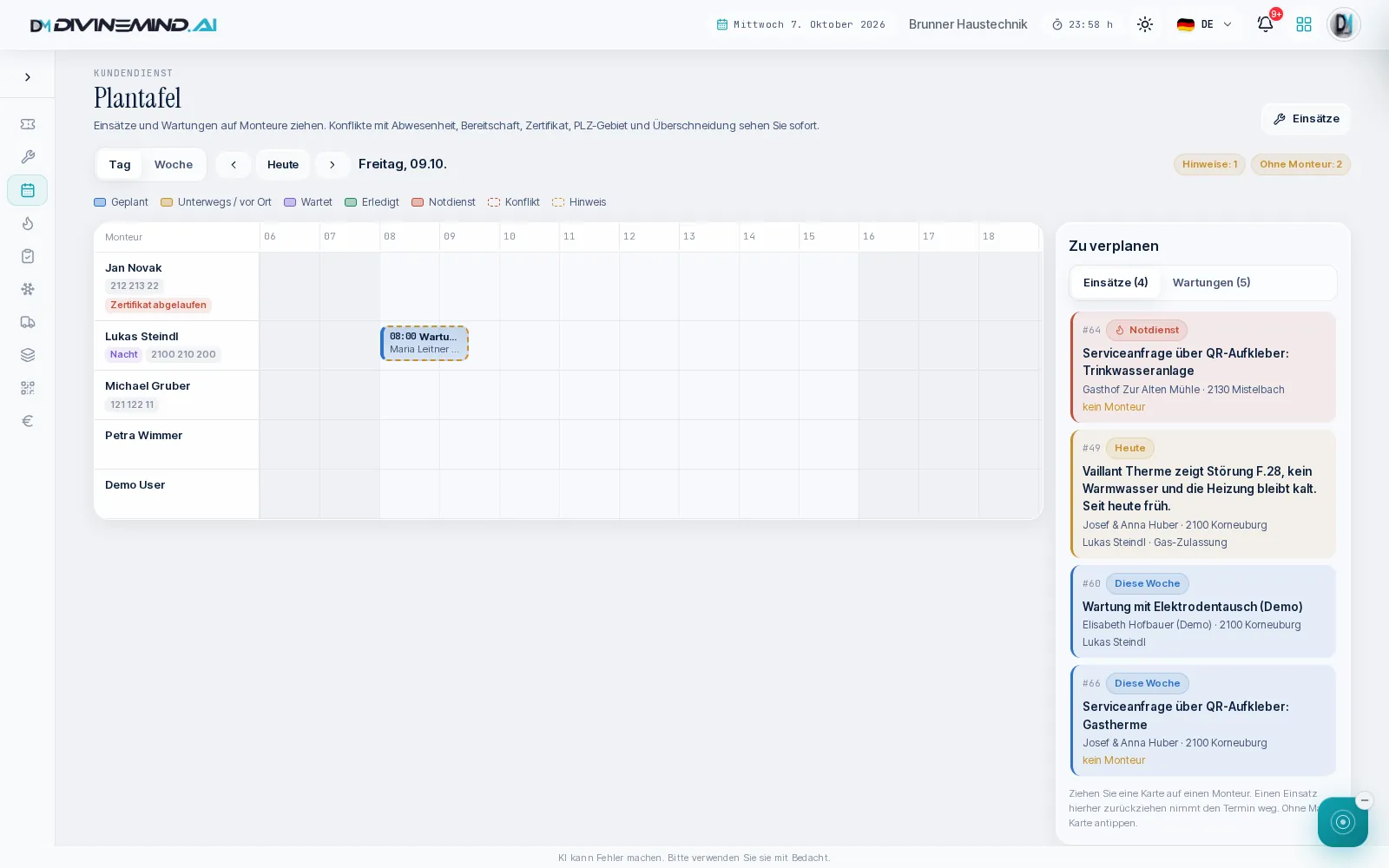Image resolution: width=1389 pixels, height=868 pixels.
Task: Open the 08:00 Wartung appointment block
Action: 425,343
